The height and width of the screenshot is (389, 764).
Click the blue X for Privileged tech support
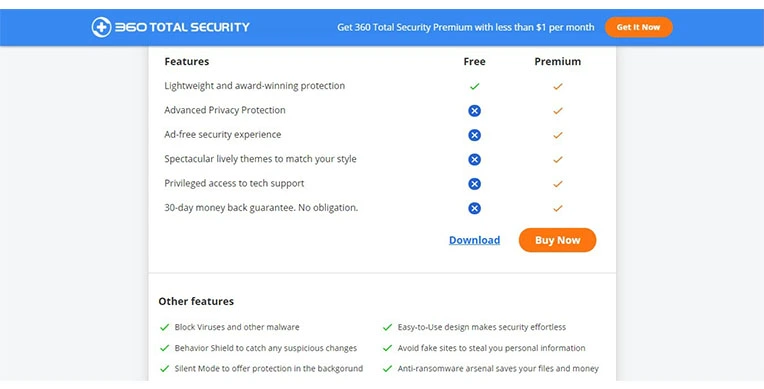point(474,184)
